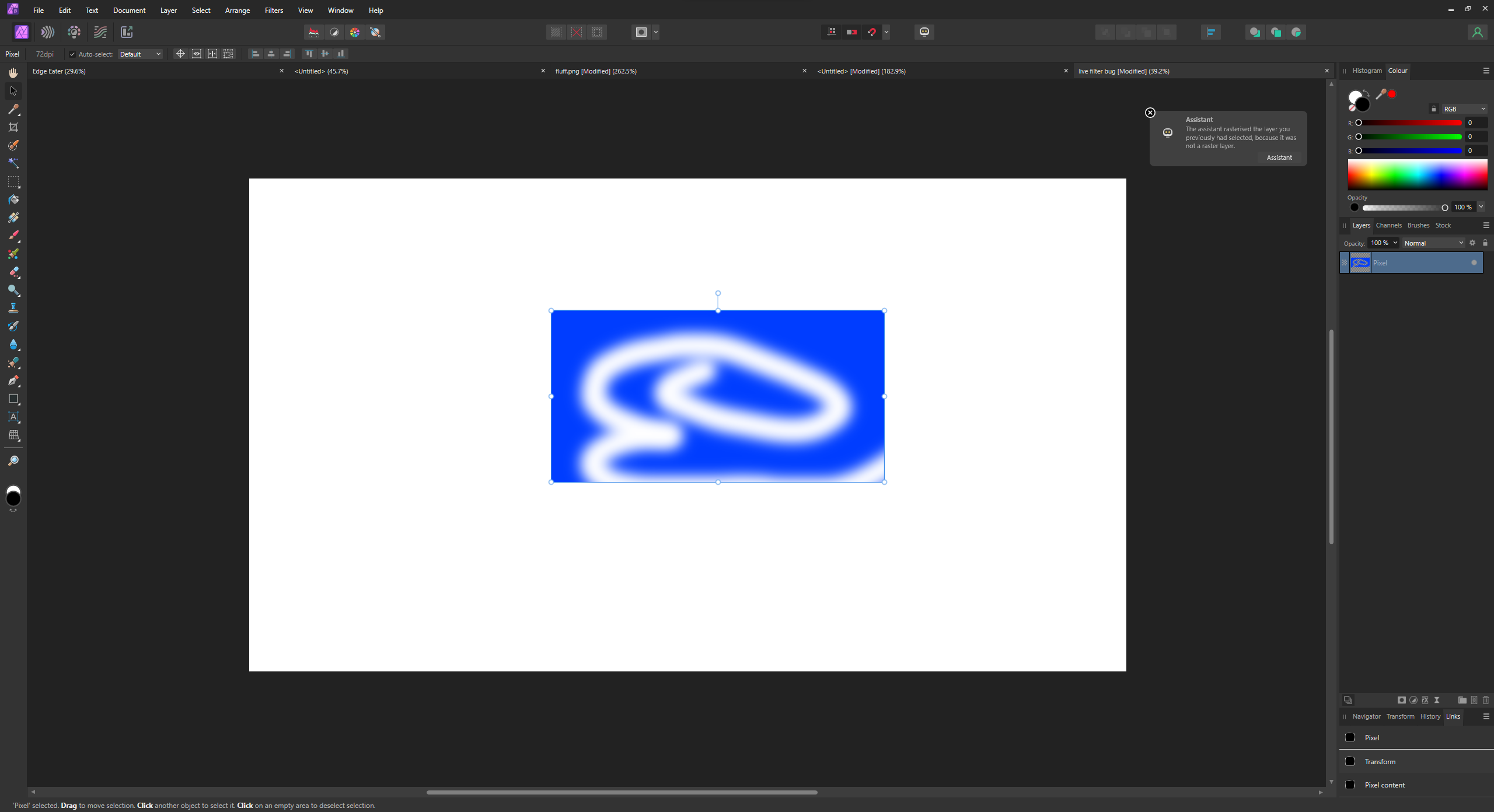Open the Filters menu
Screen dimensions: 1494x812
(274, 10)
